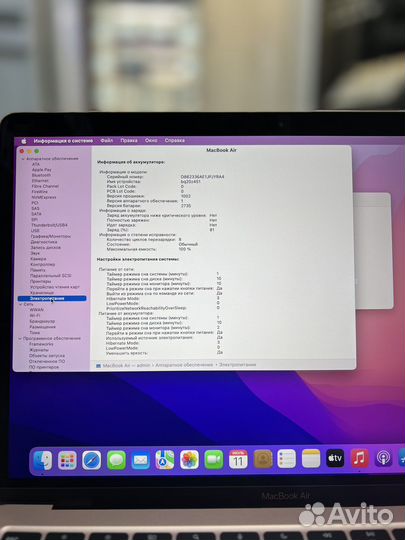This screenshot has height=540, width=405.
Task: Select Frameworks in the sidebar
Action: click(41, 344)
